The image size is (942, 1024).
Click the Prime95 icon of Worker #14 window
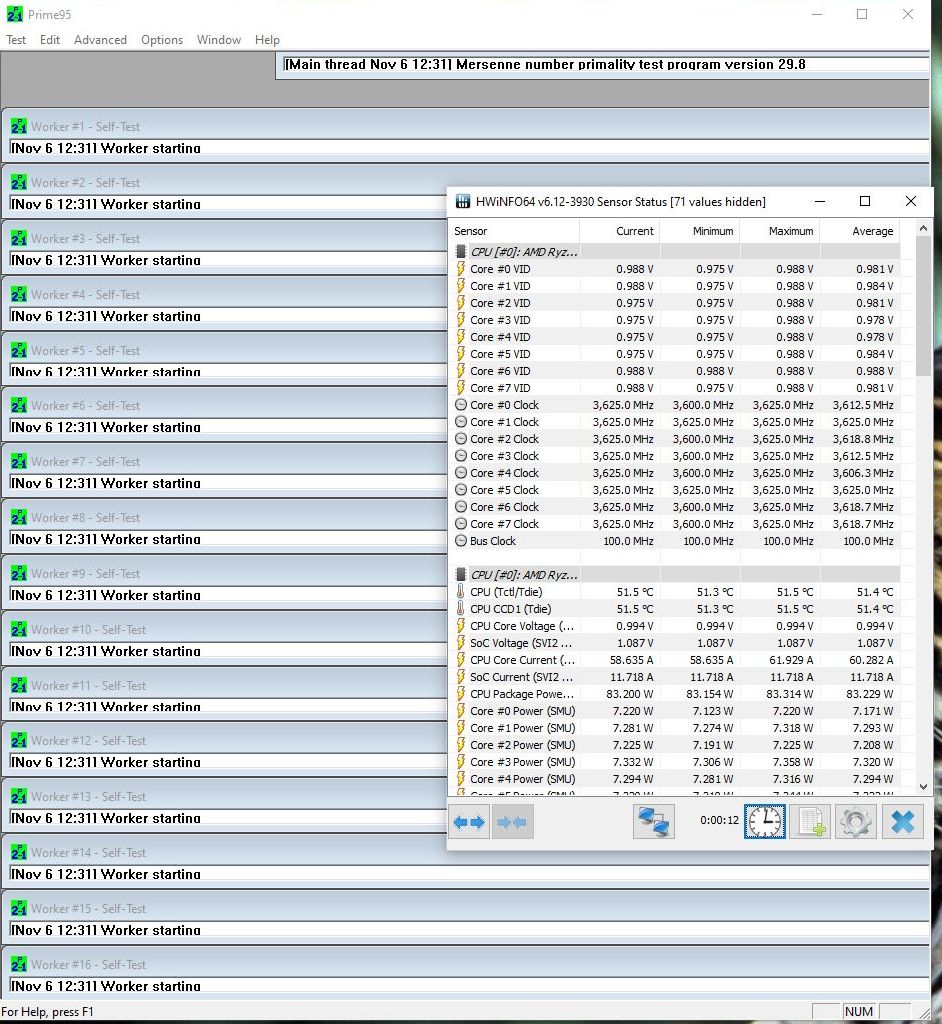tap(19, 852)
